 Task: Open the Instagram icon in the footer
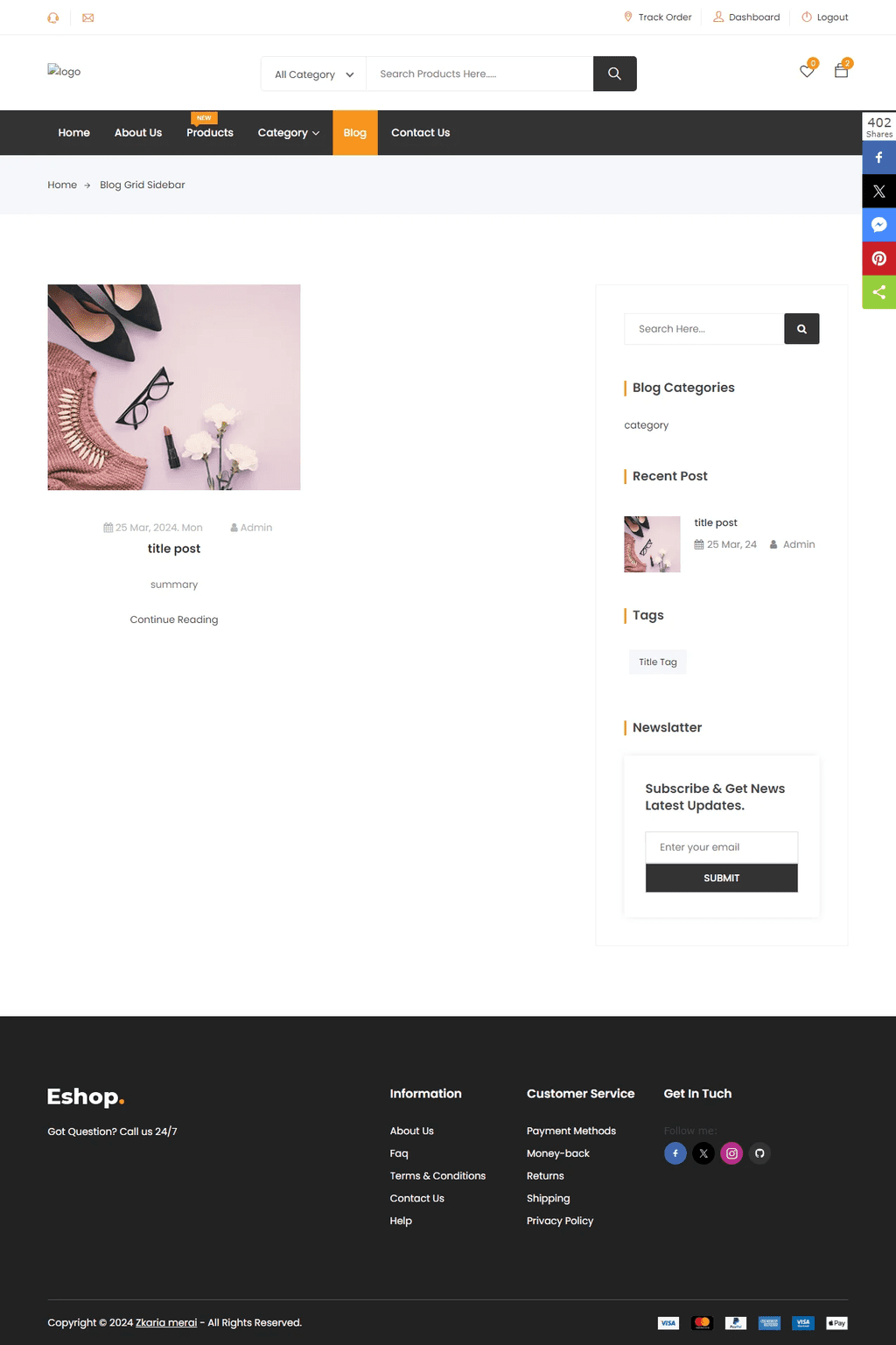731,1153
